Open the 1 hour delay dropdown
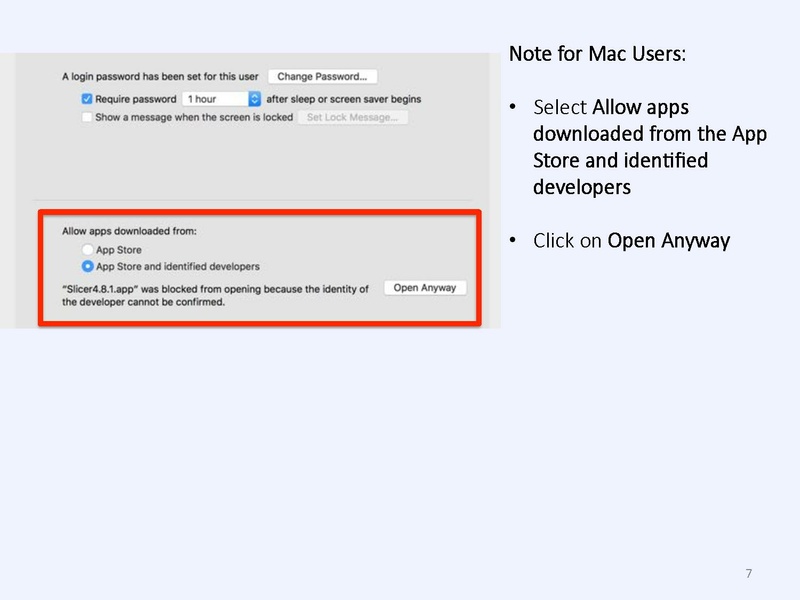This screenshot has width=800, height=600. [214, 99]
